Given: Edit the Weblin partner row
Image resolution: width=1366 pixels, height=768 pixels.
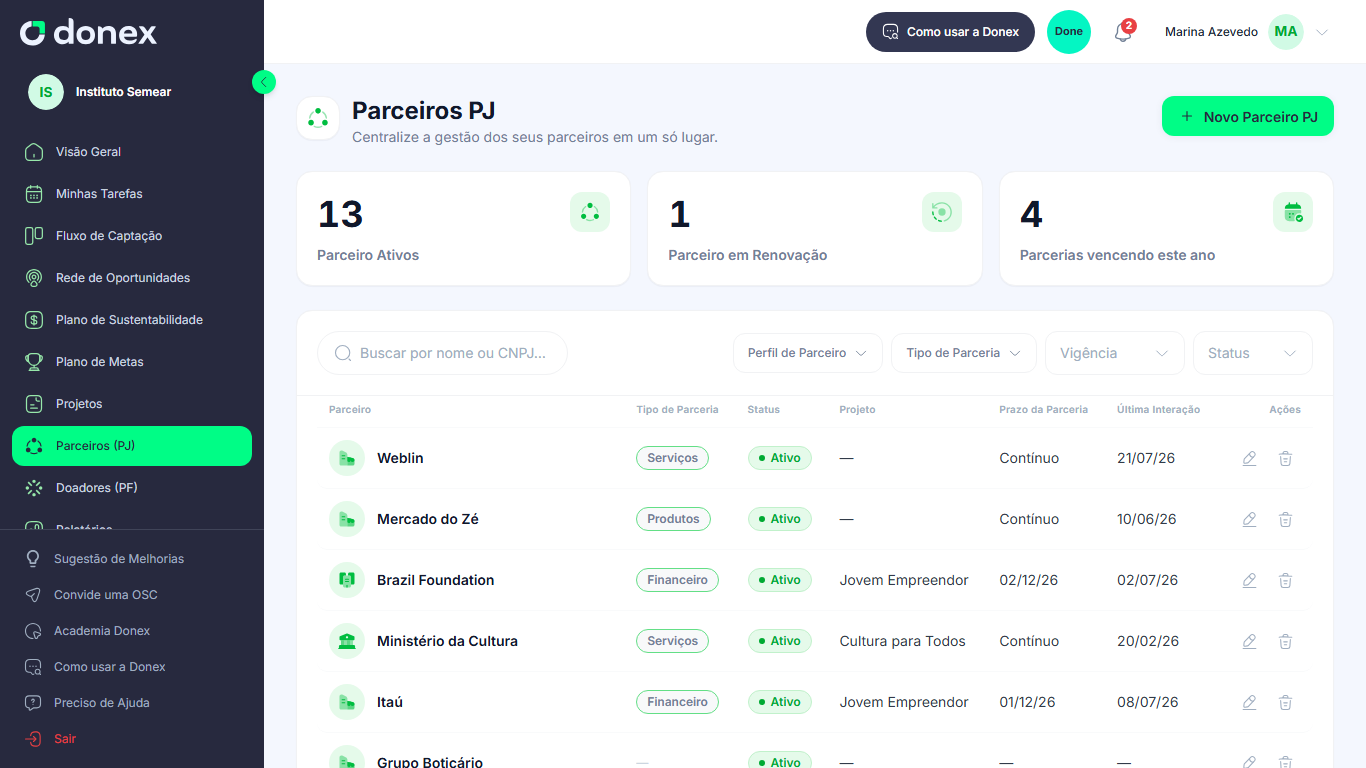Looking at the screenshot, I should point(1249,458).
